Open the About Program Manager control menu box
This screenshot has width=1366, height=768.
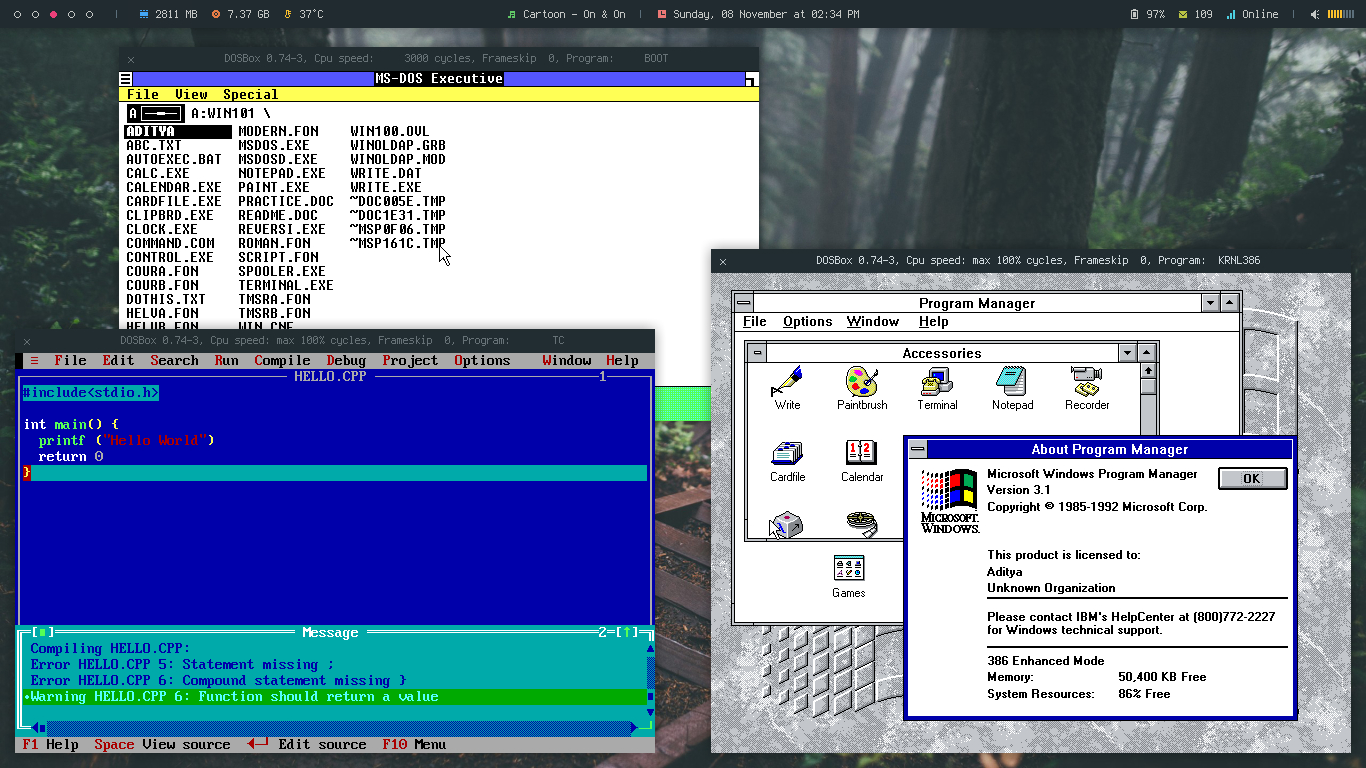point(917,449)
